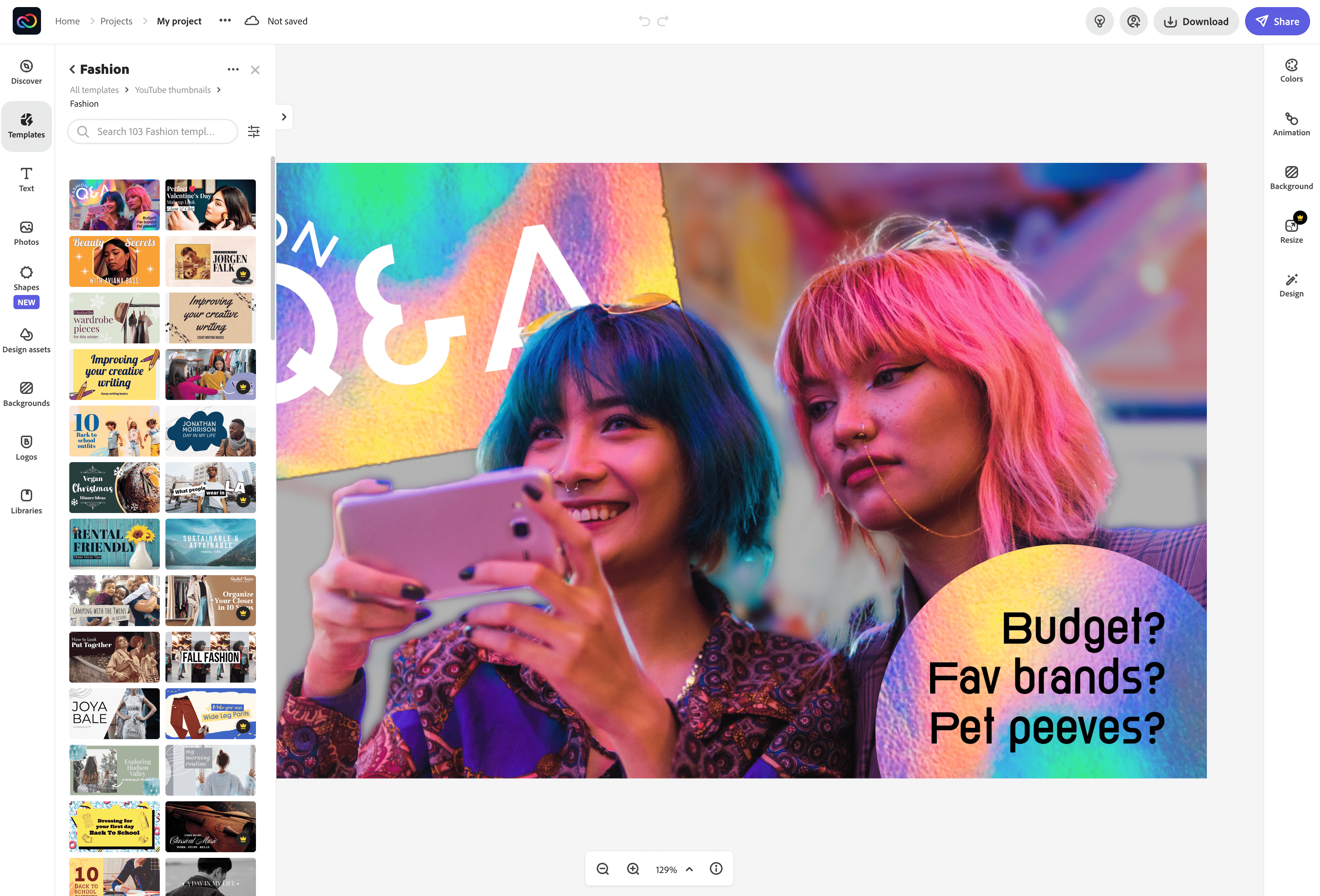The width and height of the screenshot is (1320, 896).
Task: Open the Photos panel
Action: (x=26, y=234)
